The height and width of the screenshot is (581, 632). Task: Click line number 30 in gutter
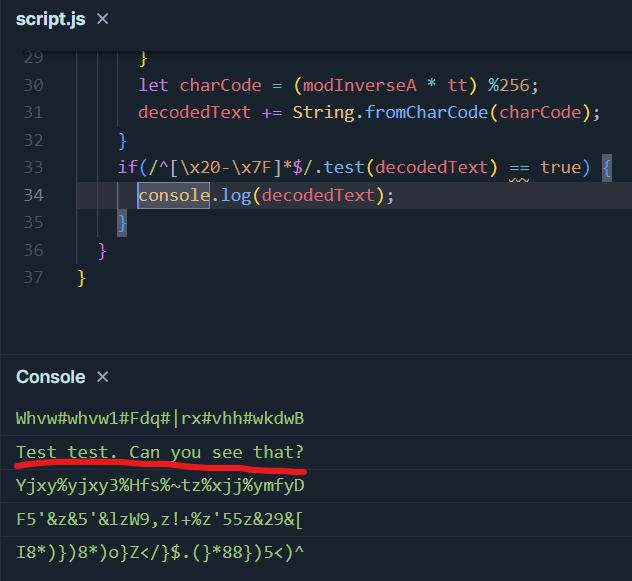33,85
